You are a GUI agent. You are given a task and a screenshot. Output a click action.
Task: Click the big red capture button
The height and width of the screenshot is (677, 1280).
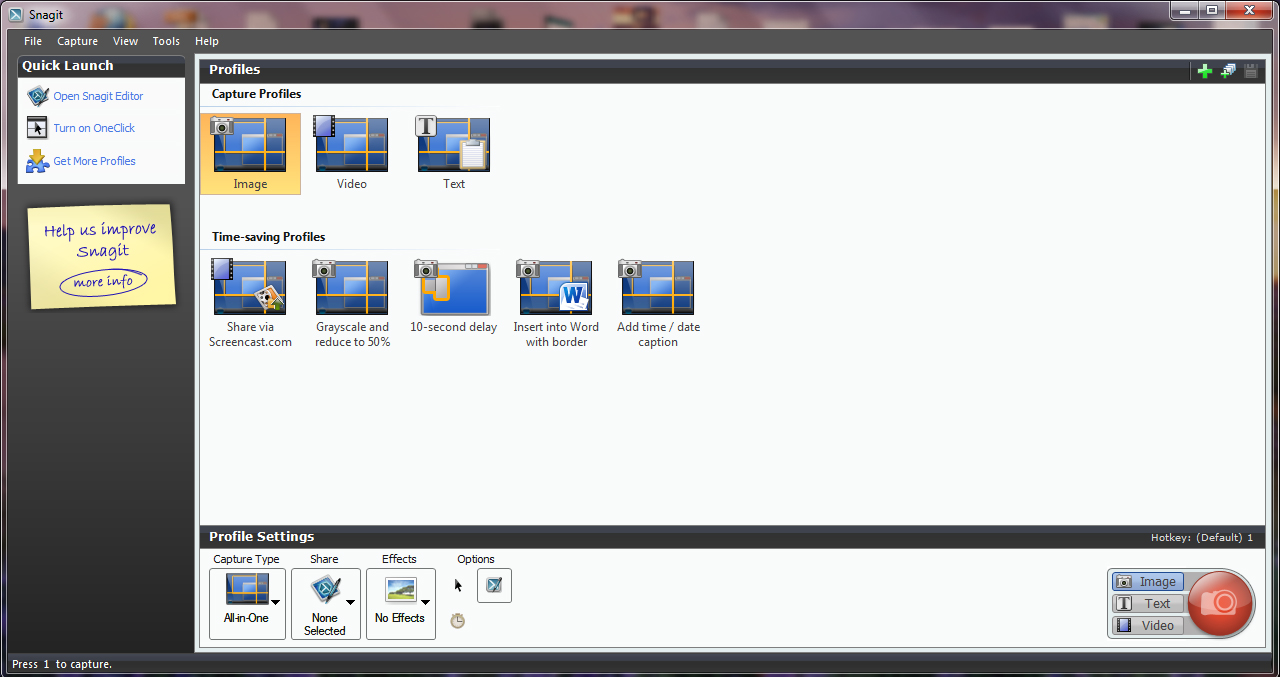(1220, 603)
